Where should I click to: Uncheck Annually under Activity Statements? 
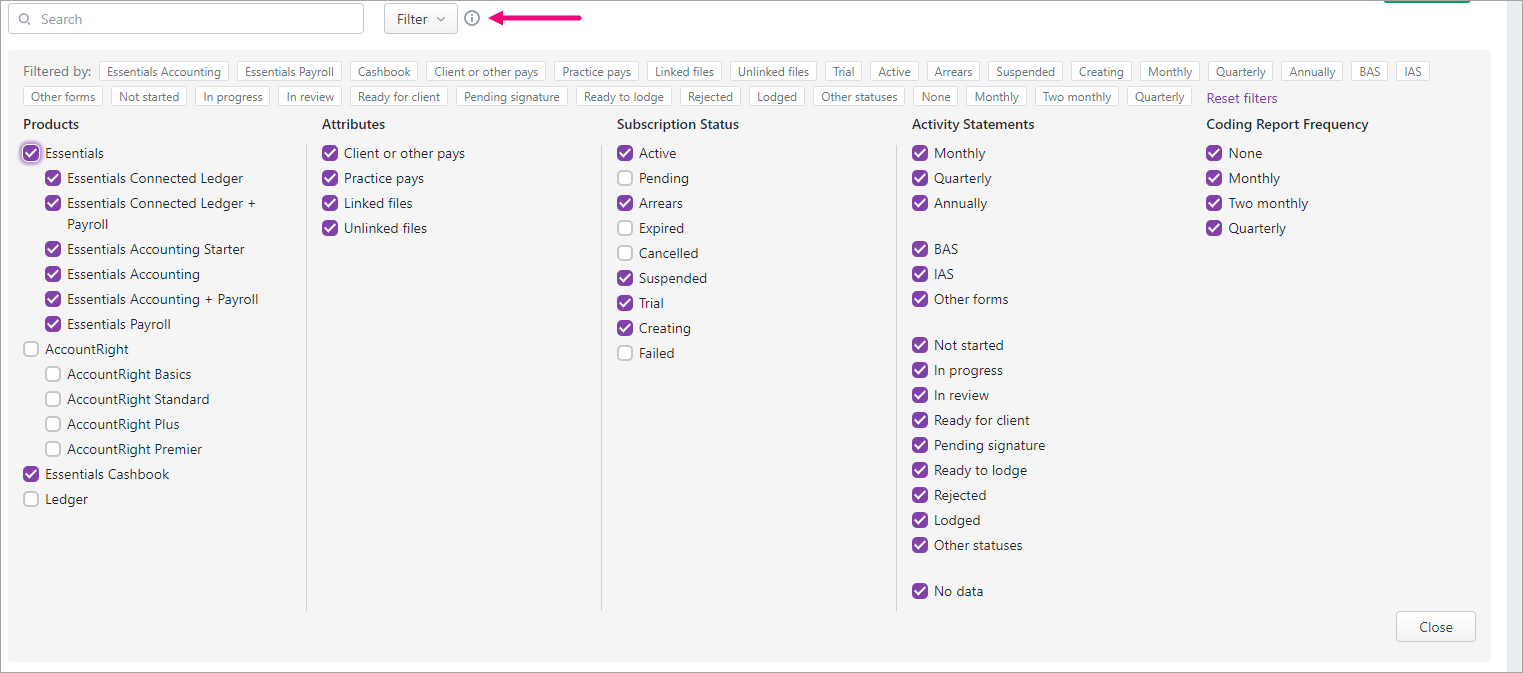[x=920, y=203]
